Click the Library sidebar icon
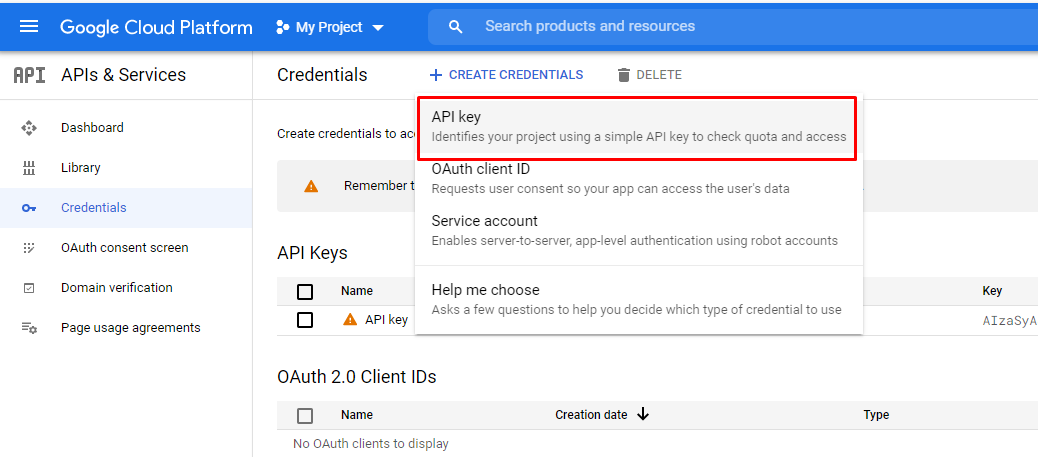 coord(28,168)
